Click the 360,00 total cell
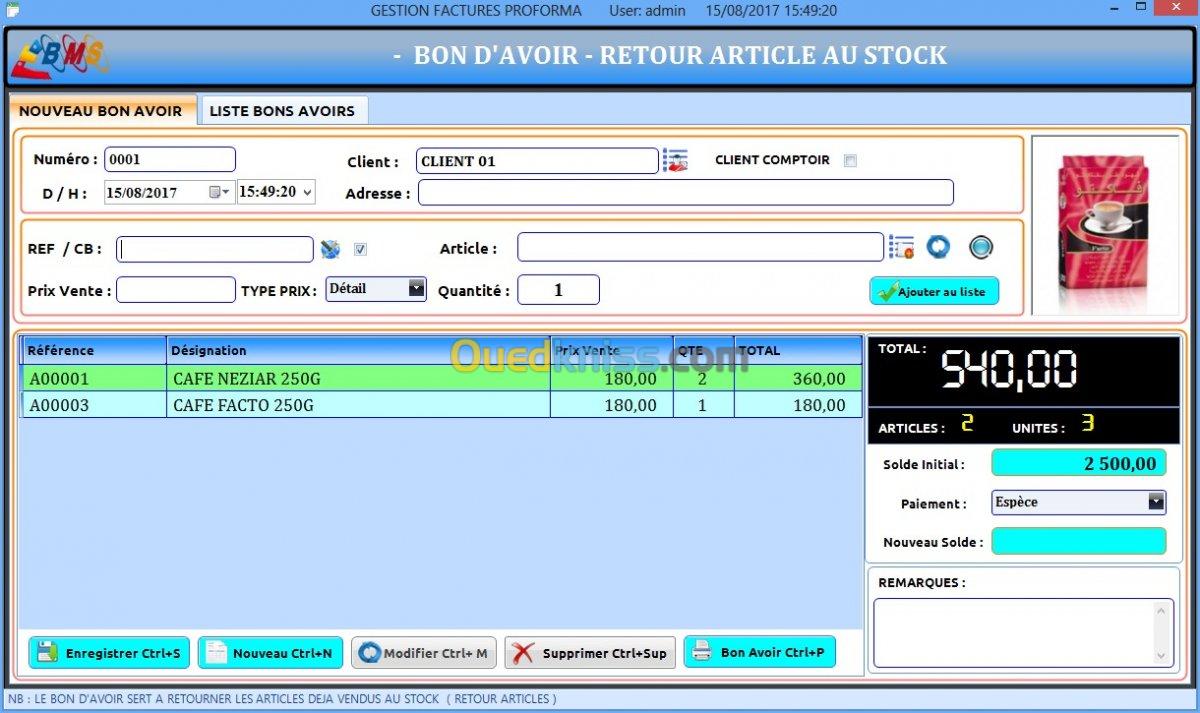 (798, 379)
